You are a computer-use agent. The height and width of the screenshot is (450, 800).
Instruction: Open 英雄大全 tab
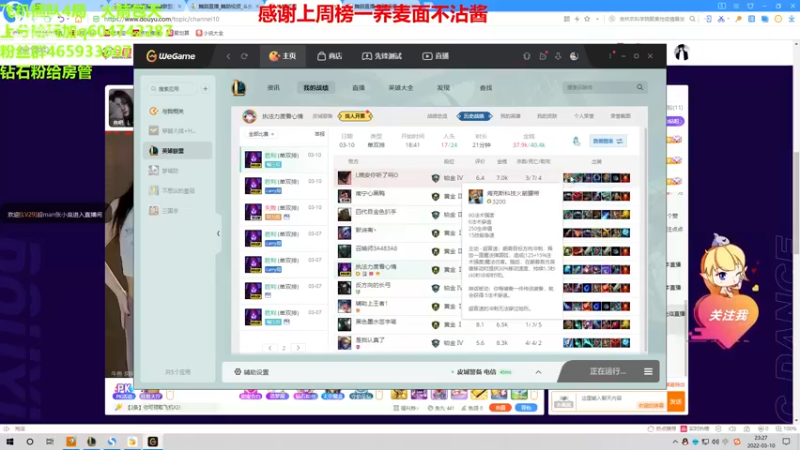[401, 88]
